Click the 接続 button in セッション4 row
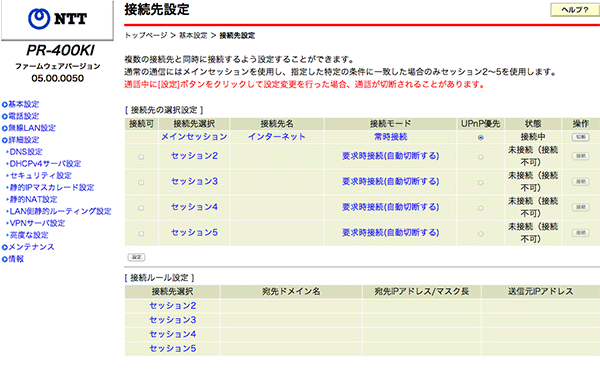 (x=580, y=207)
